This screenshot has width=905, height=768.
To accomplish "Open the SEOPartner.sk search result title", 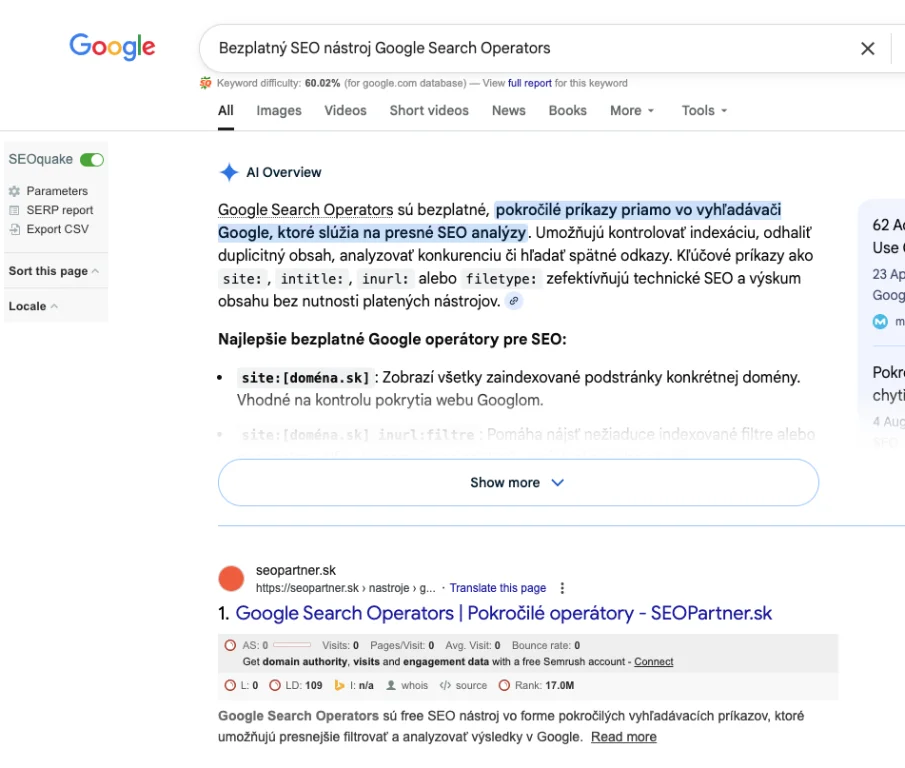I will pos(503,613).
